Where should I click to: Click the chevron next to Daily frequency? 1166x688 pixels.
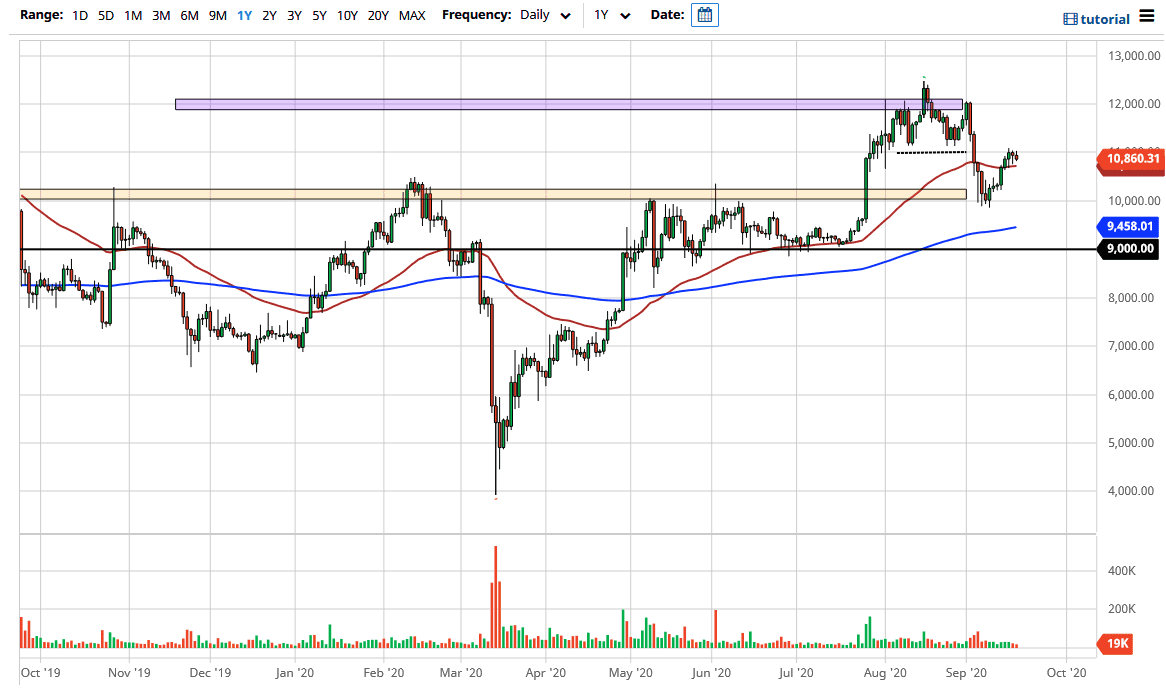[566, 15]
